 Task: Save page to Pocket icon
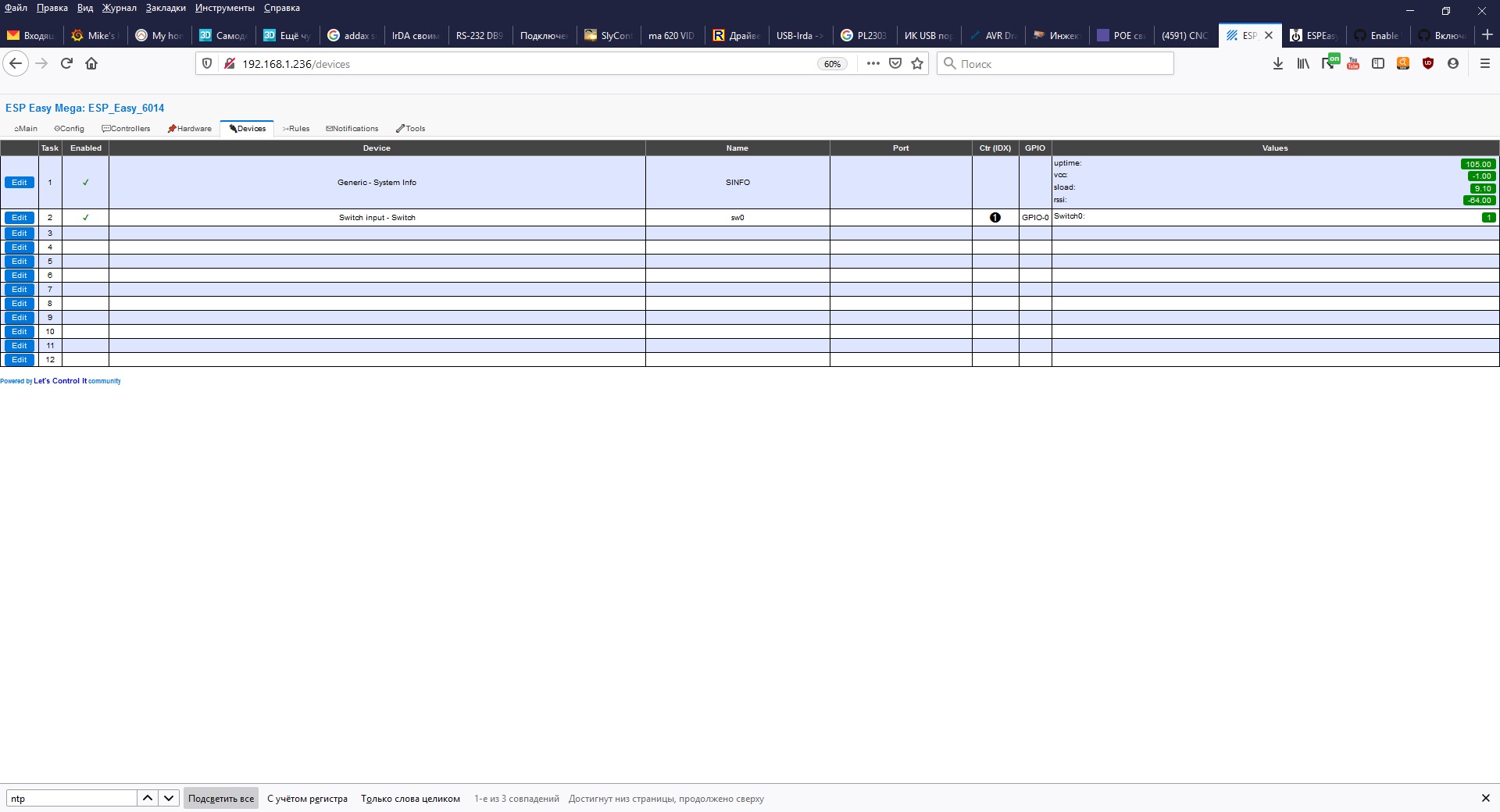(895, 63)
